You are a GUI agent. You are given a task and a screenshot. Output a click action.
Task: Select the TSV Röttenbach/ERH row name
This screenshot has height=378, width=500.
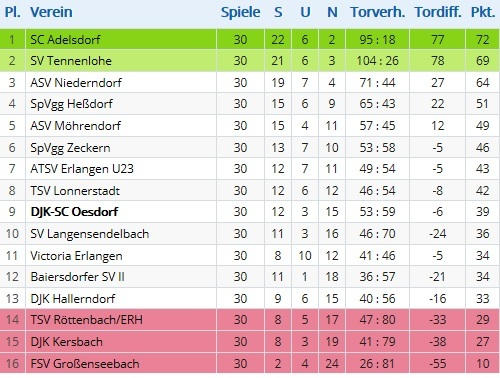[x=86, y=320]
